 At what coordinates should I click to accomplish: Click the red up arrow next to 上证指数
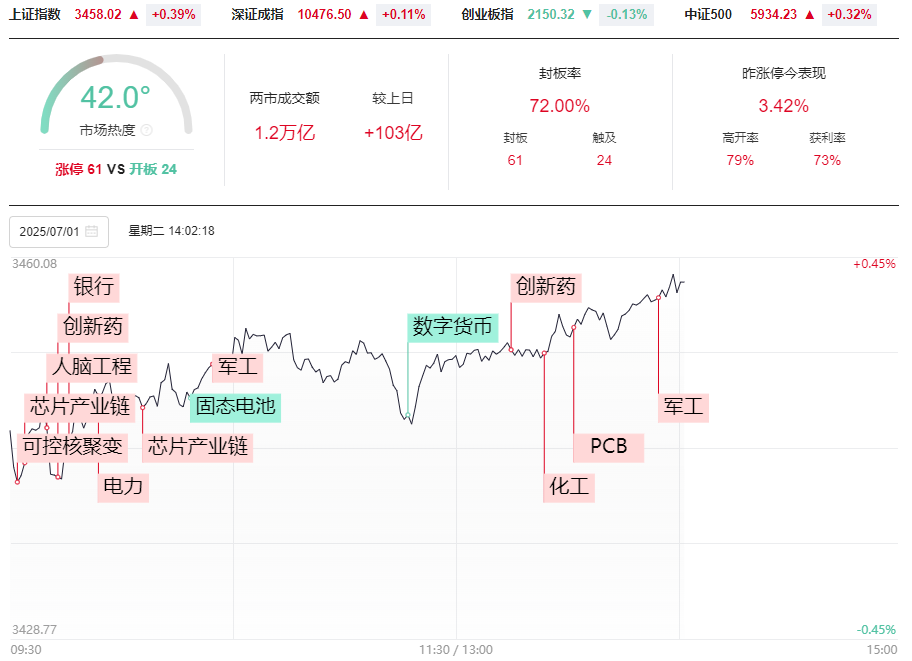tap(133, 15)
